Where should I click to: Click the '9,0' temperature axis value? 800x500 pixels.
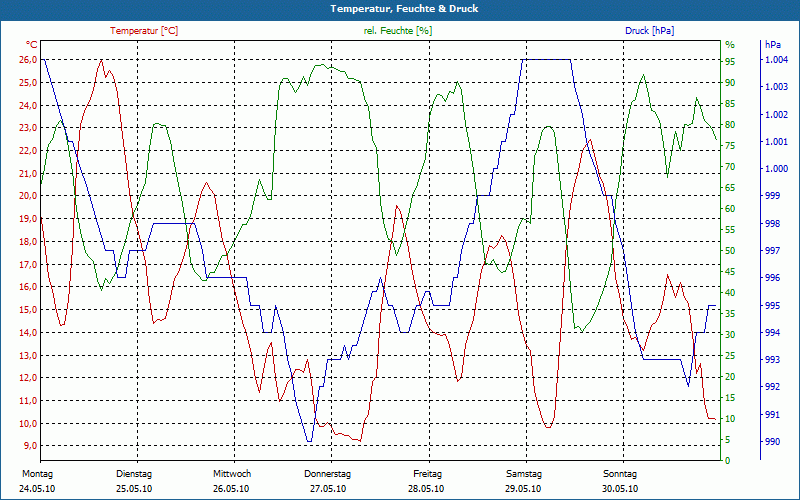(x=30, y=446)
